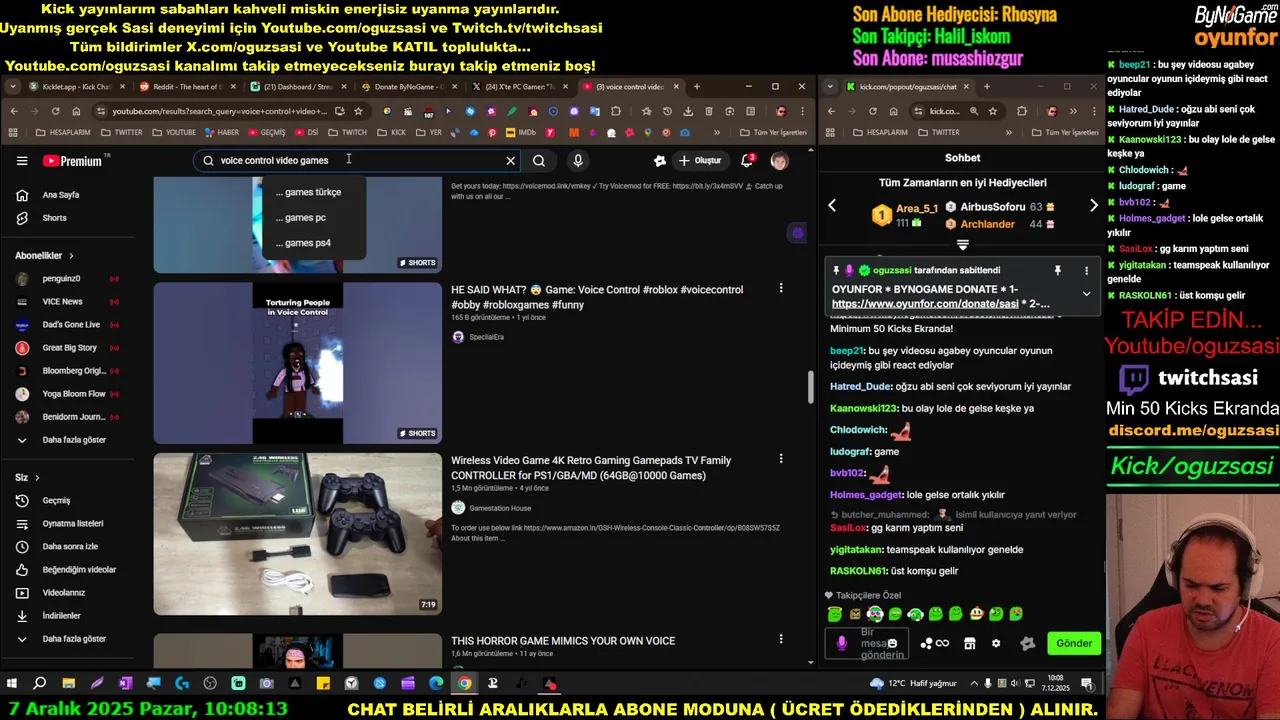Open Beğendiğim videolar in sidebar

(x=66, y=570)
